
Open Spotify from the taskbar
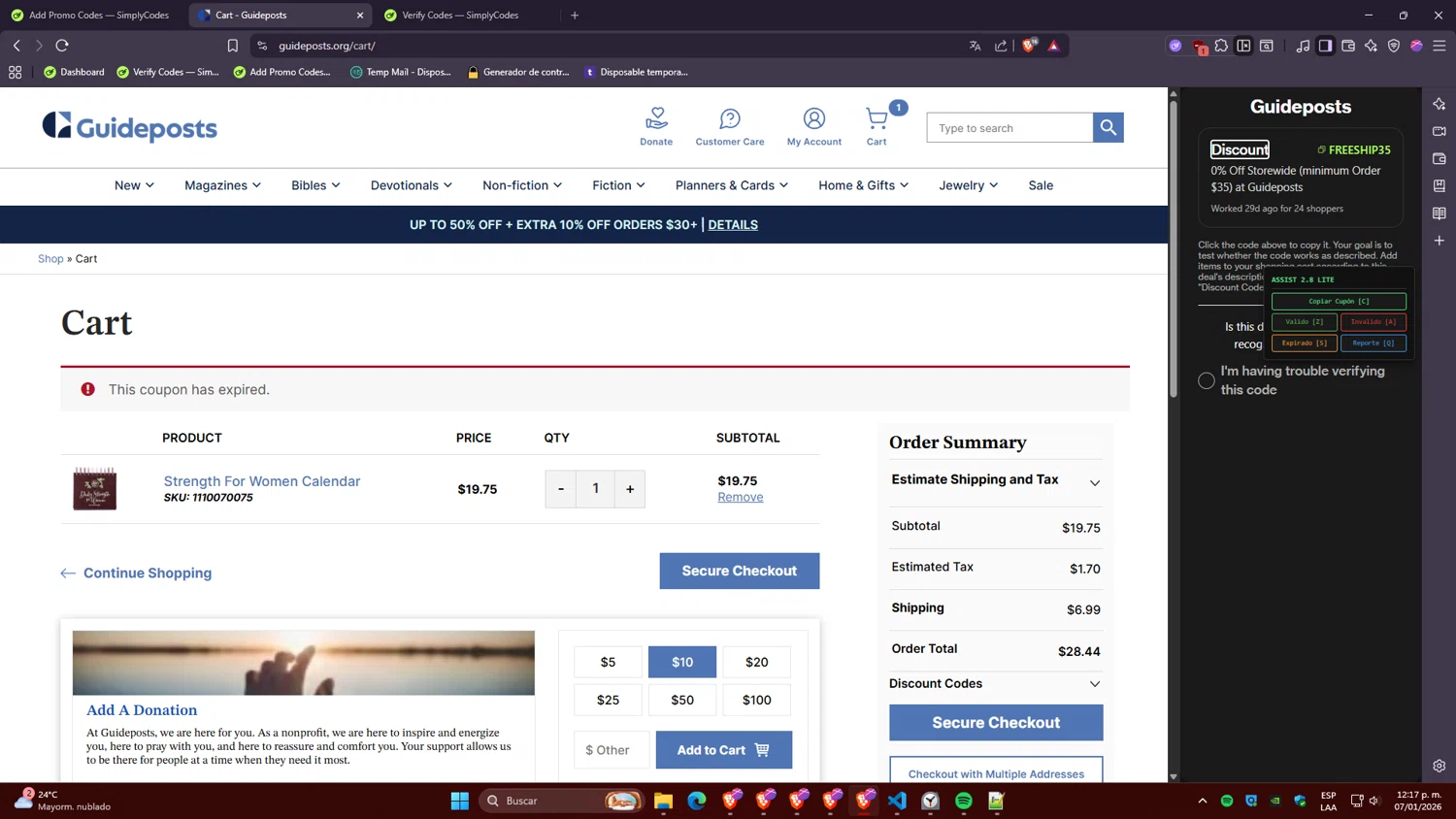(x=963, y=801)
